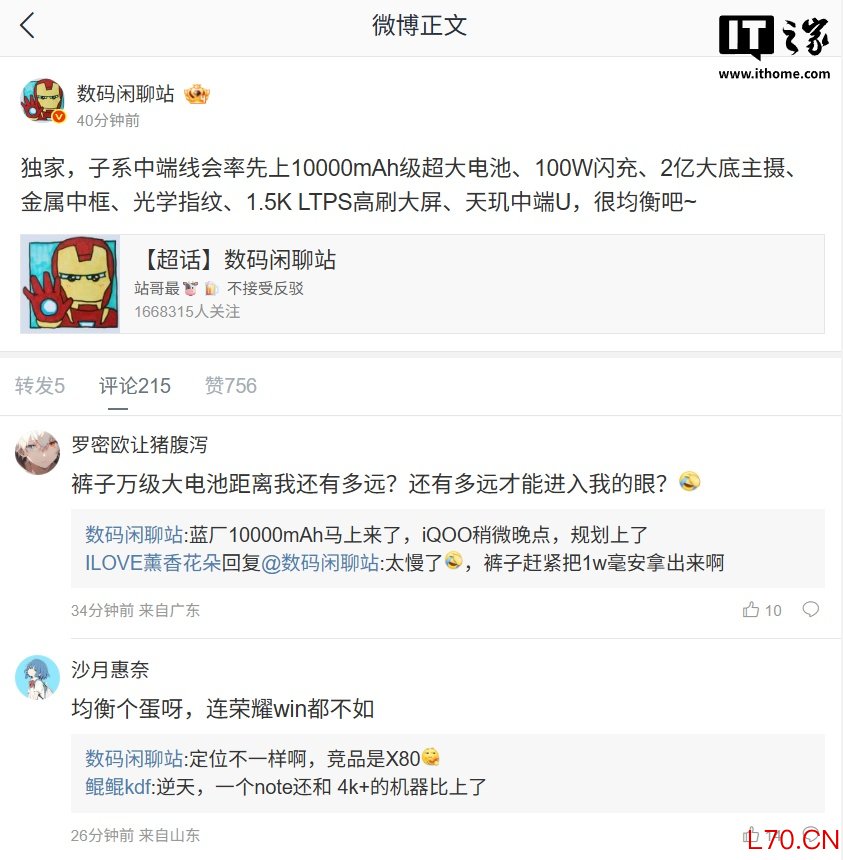Screen dimensions: 843x860
Task: Select the 评论215 tab
Action: (135, 386)
